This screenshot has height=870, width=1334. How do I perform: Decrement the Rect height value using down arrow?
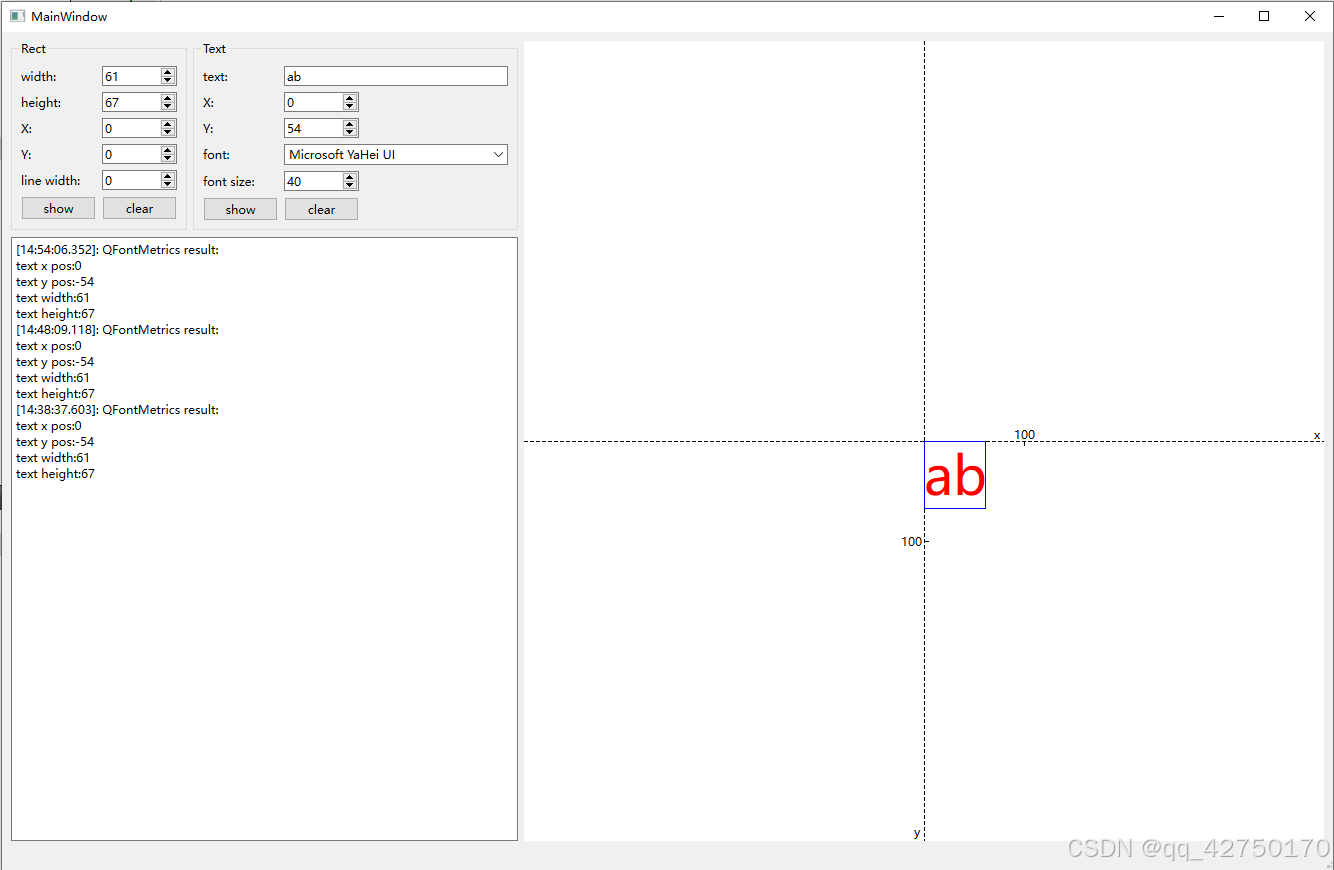point(167,106)
